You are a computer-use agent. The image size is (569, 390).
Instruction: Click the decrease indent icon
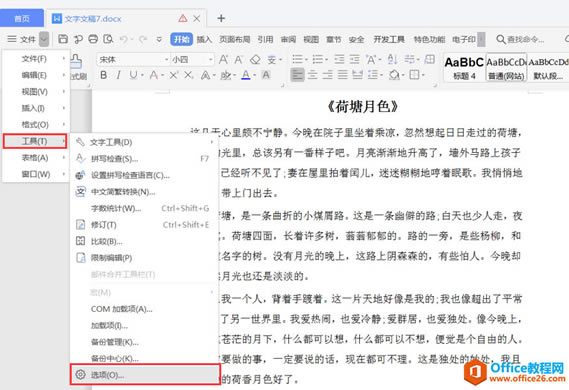point(339,59)
